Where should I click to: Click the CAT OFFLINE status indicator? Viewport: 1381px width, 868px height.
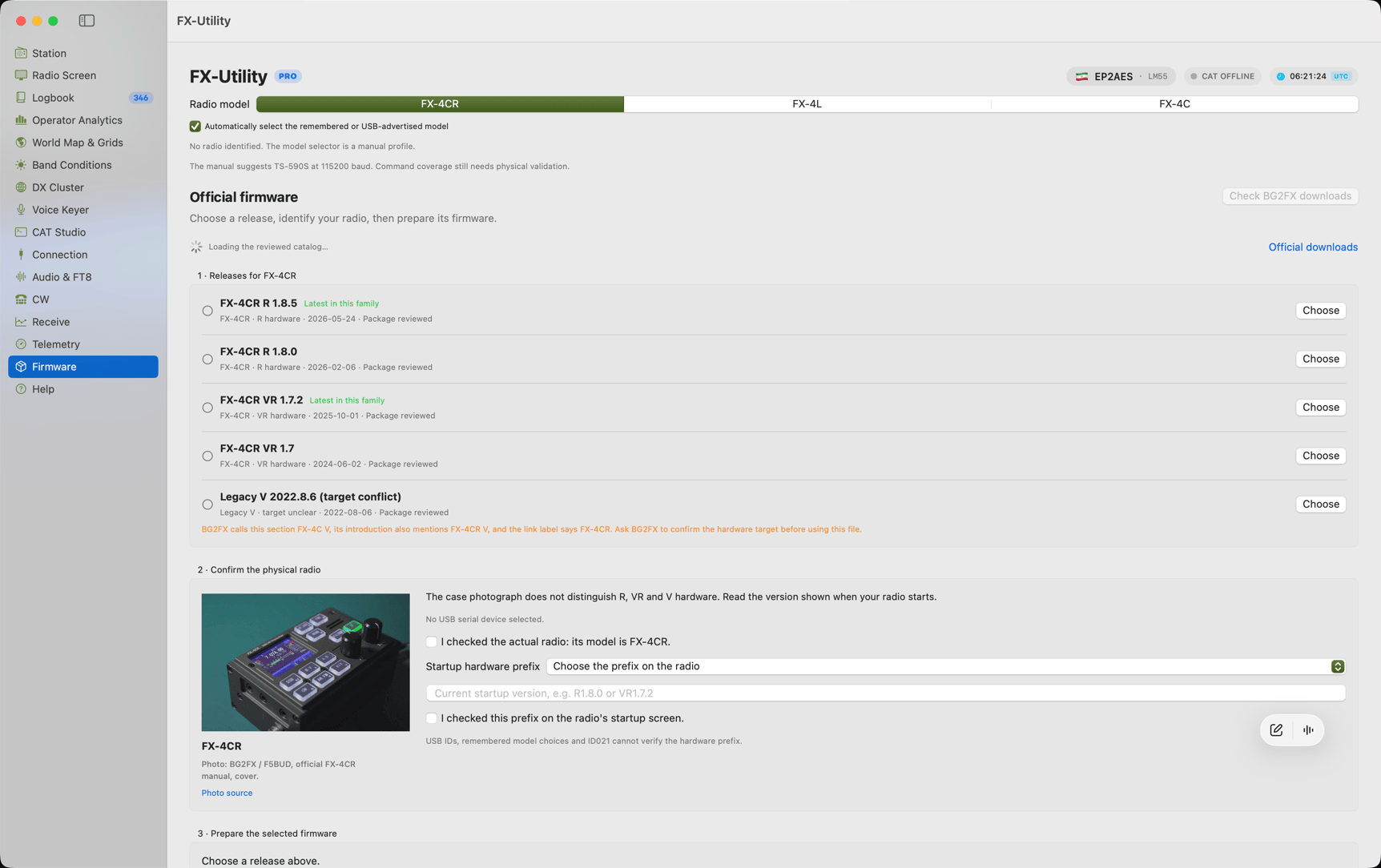click(1222, 77)
